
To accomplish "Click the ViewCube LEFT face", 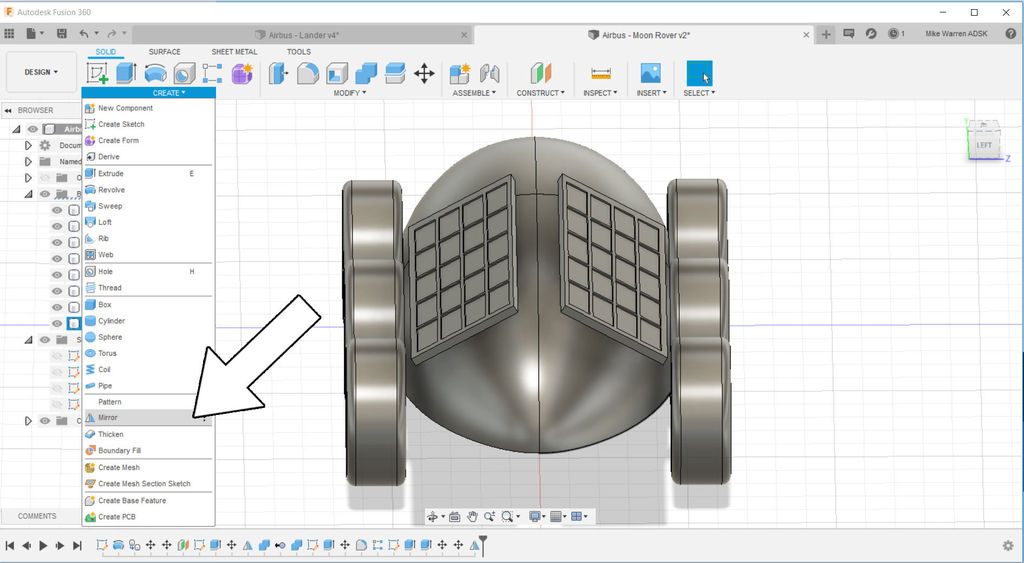I will 984,145.
